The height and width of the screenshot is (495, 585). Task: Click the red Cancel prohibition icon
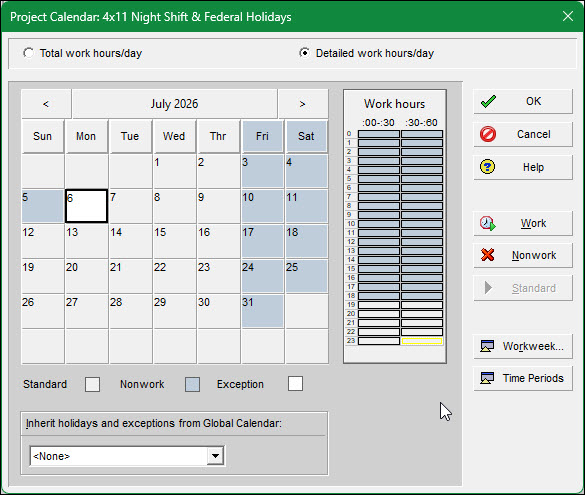(x=488, y=134)
